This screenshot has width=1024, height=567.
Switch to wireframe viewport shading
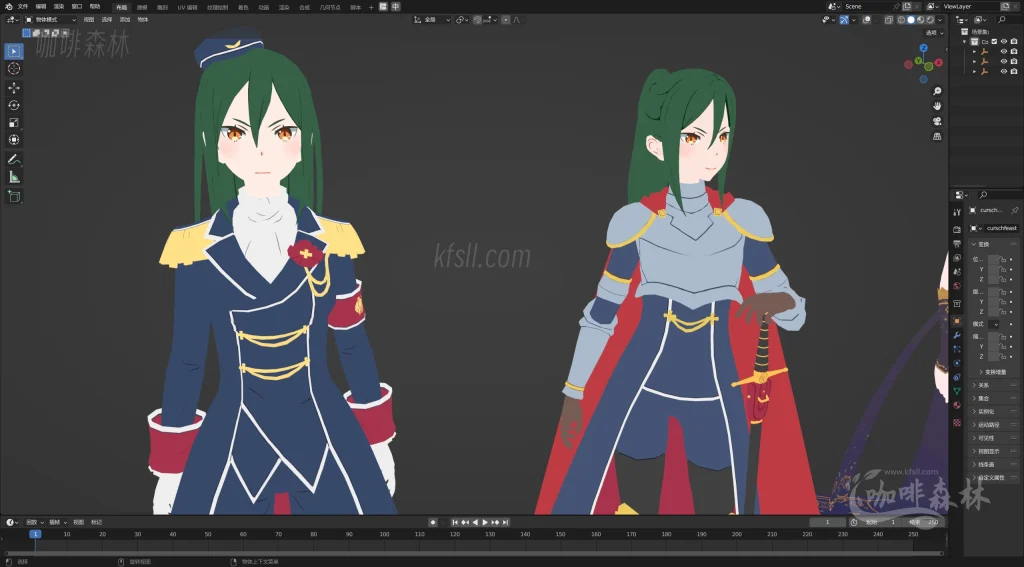coord(901,20)
